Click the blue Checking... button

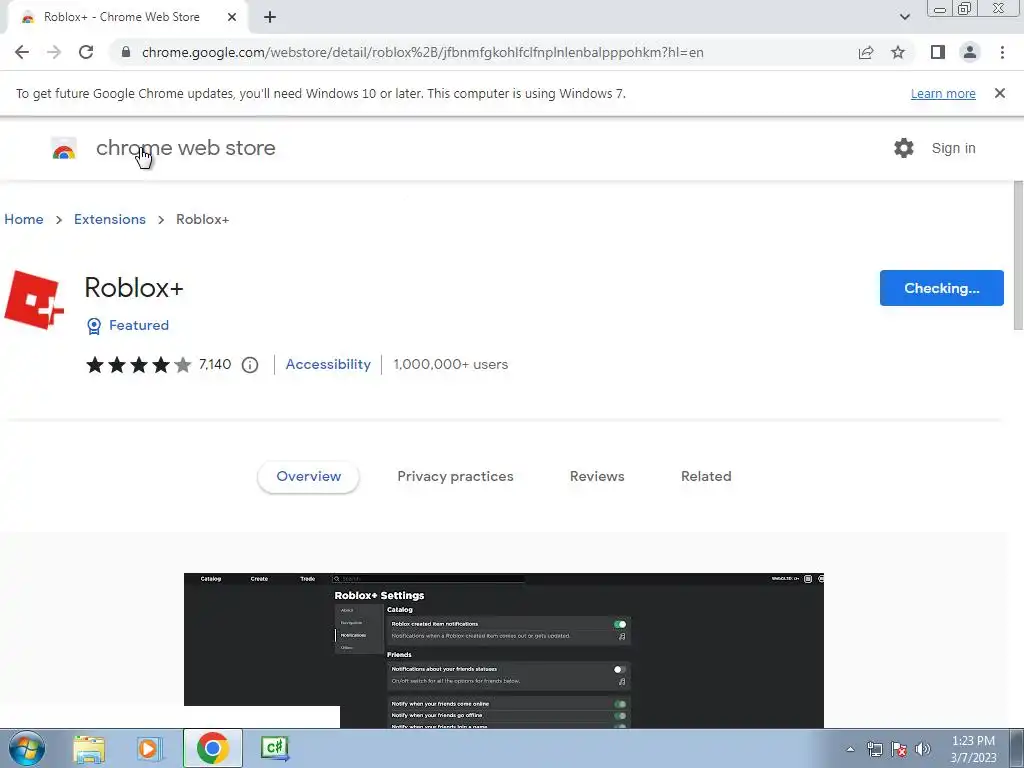942,288
